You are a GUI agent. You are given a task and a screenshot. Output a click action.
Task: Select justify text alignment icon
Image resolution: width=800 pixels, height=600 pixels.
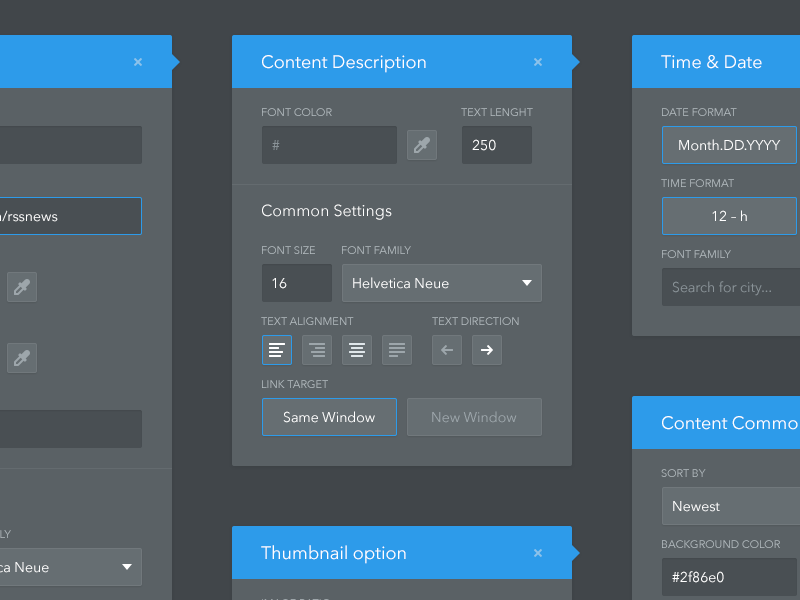(397, 350)
